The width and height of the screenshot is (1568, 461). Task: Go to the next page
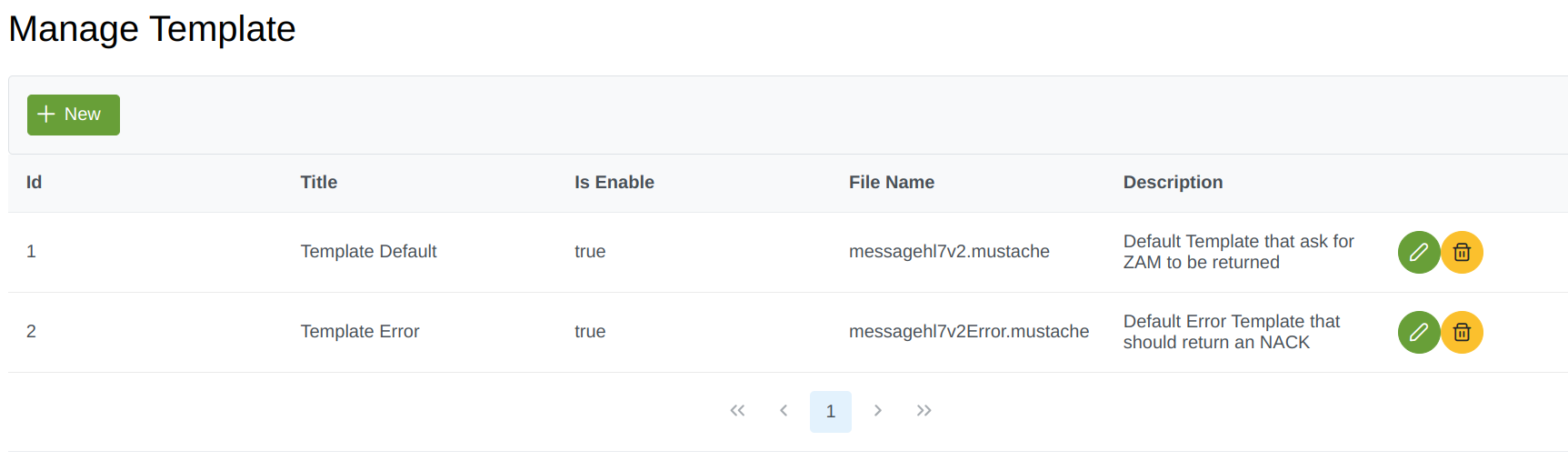click(x=877, y=411)
